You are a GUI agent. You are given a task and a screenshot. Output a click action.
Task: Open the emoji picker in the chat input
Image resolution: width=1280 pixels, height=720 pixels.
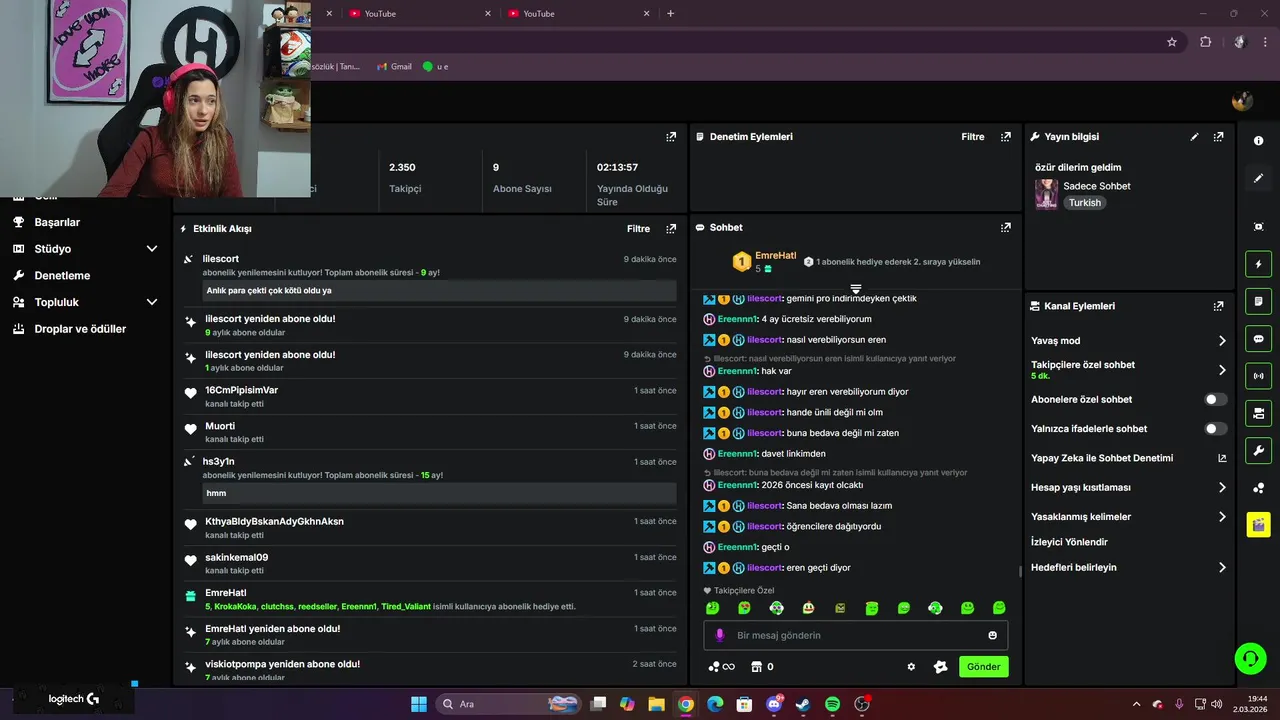click(x=992, y=635)
